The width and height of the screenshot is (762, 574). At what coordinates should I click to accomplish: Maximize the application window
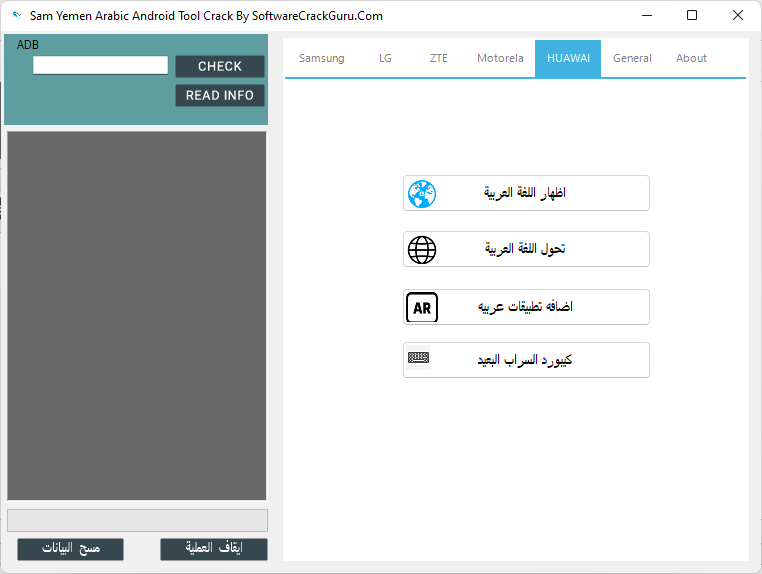coord(692,16)
